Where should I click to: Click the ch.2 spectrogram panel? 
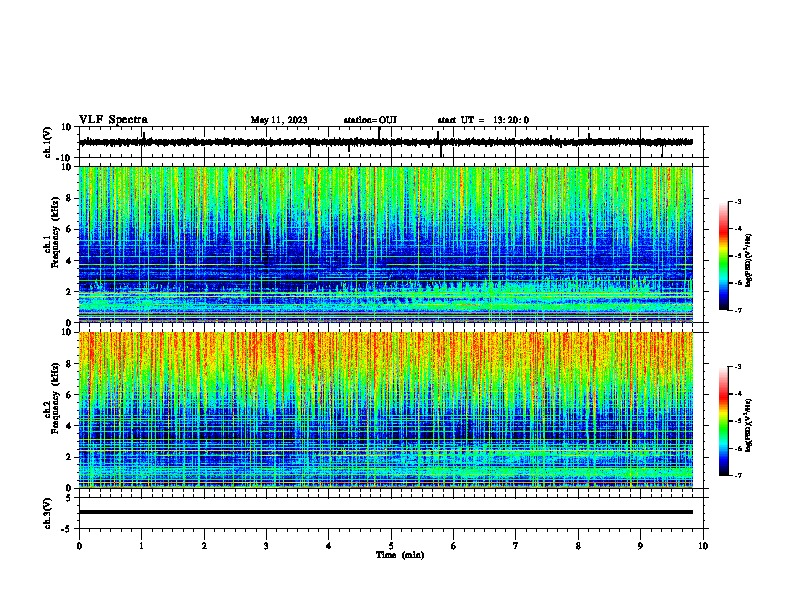pyautogui.click(x=386, y=410)
